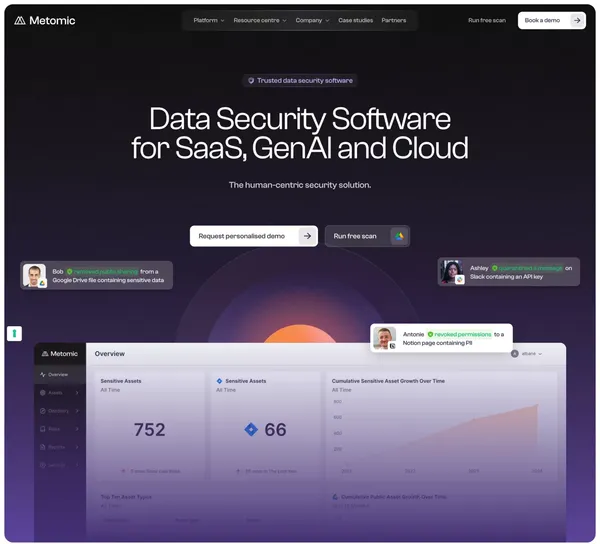The height and width of the screenshot is (544, 600).
Task: Click the arrow icon in Book a demo
Action: (577, 20)
